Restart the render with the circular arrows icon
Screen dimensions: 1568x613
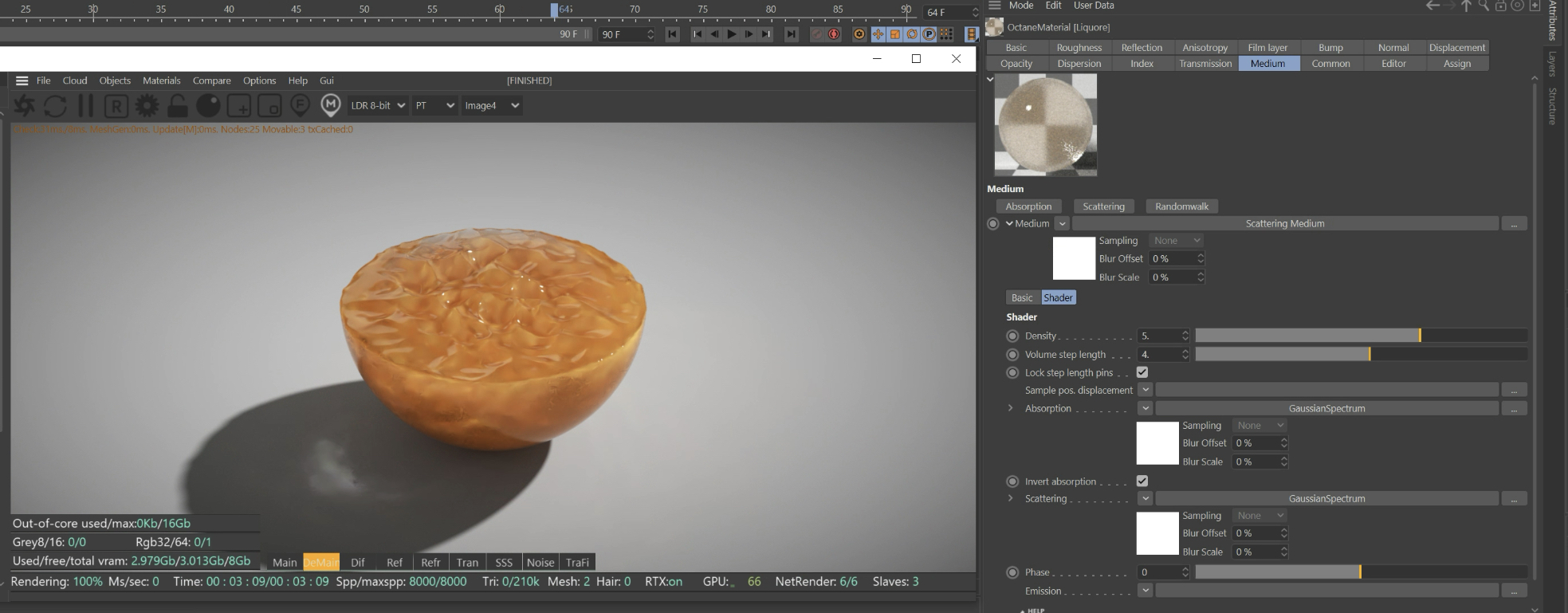click(x=55, y=105)
